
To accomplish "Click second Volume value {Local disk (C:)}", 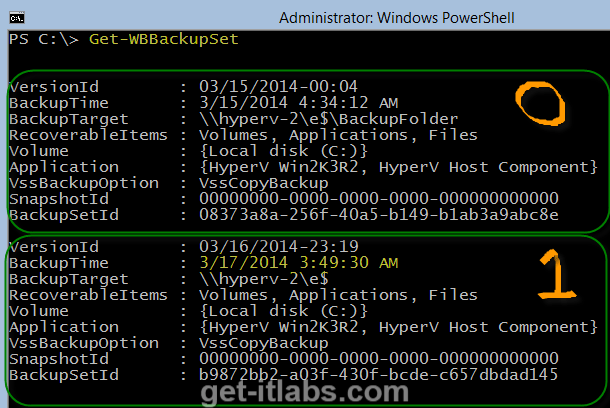I will pos(283,310).
